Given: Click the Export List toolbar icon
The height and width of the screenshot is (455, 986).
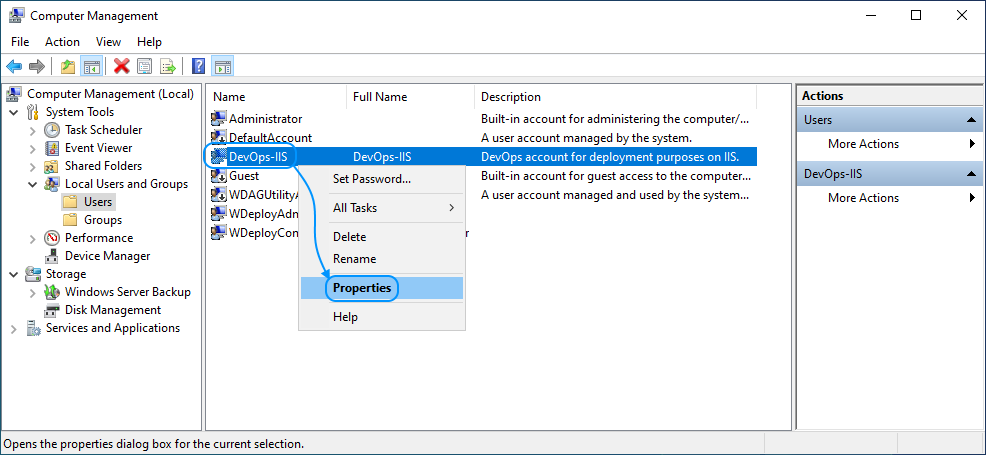Looking at the screenshot, I should click(x=168, y=65).
